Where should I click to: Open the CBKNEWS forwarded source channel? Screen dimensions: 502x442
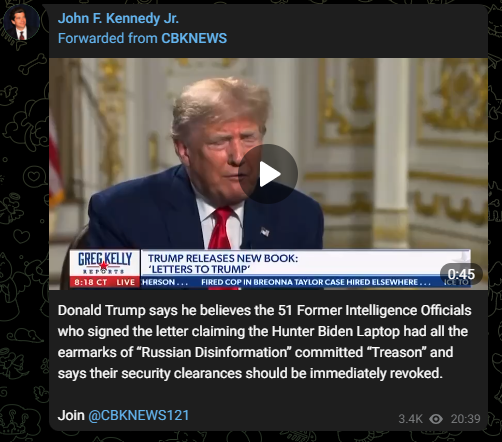194,38
